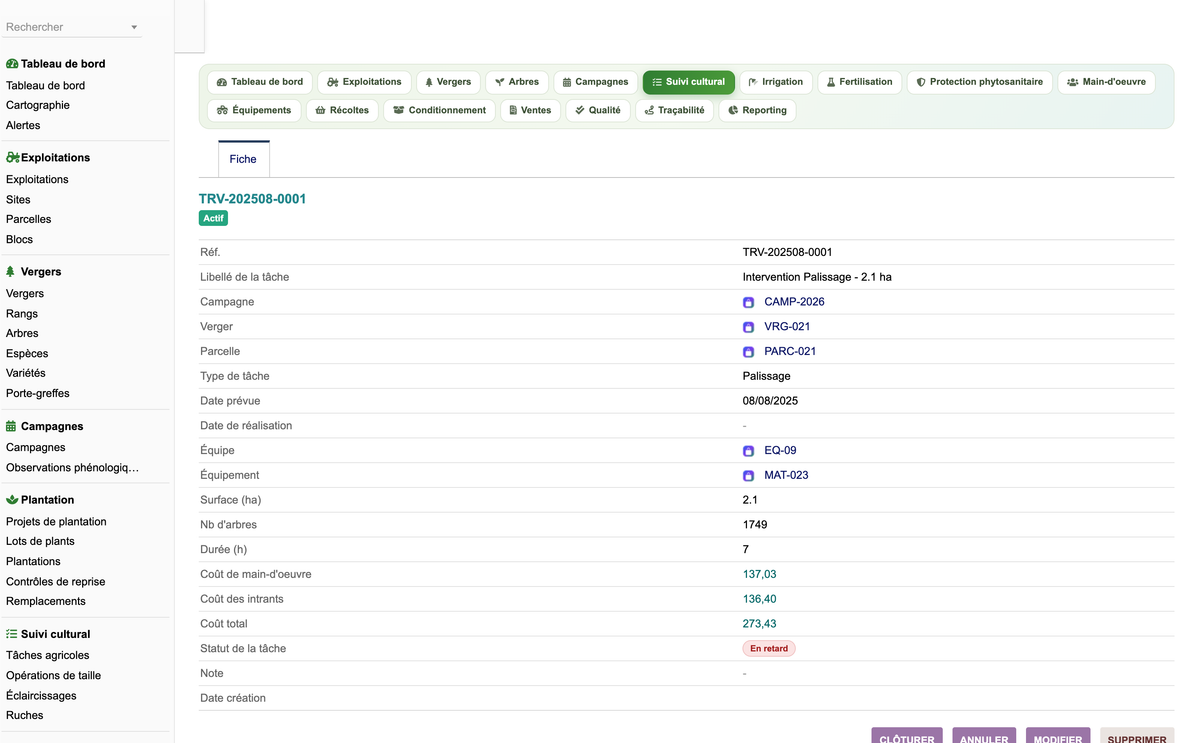
Task: Click the Tableau de bord sidebar header
Action: 56,64
